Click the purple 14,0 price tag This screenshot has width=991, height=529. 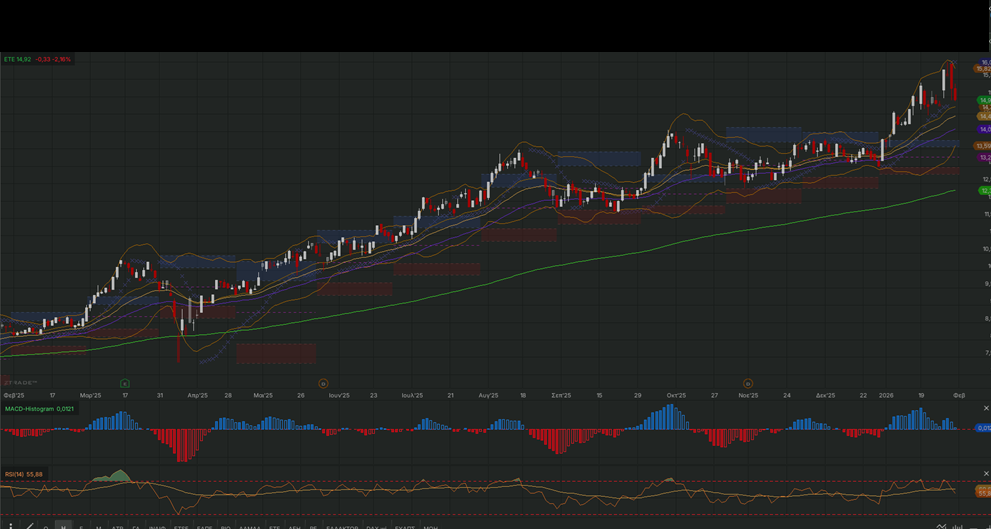983,129
